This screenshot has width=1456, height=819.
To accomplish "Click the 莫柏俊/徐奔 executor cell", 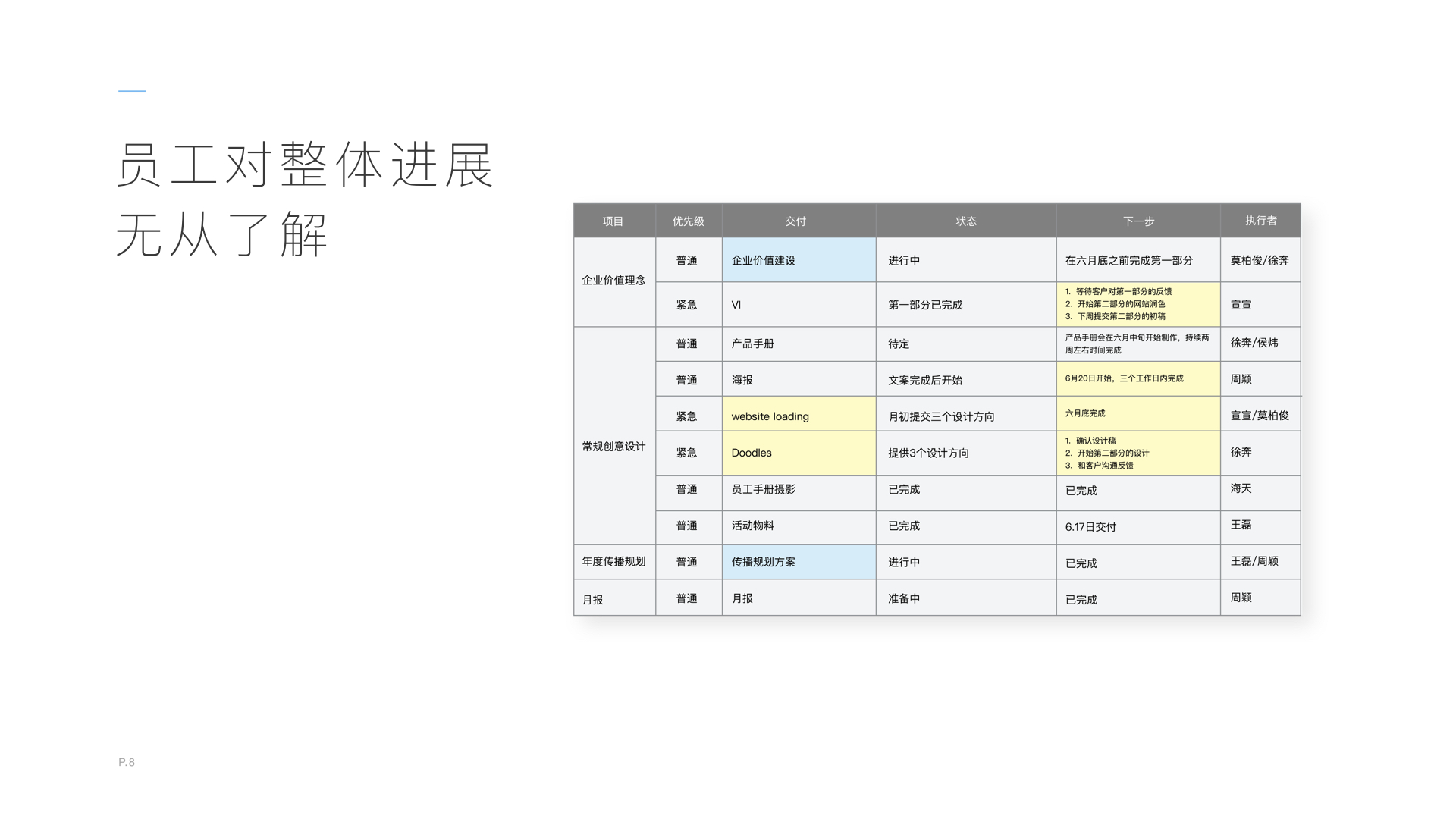I will [1260, 260].
